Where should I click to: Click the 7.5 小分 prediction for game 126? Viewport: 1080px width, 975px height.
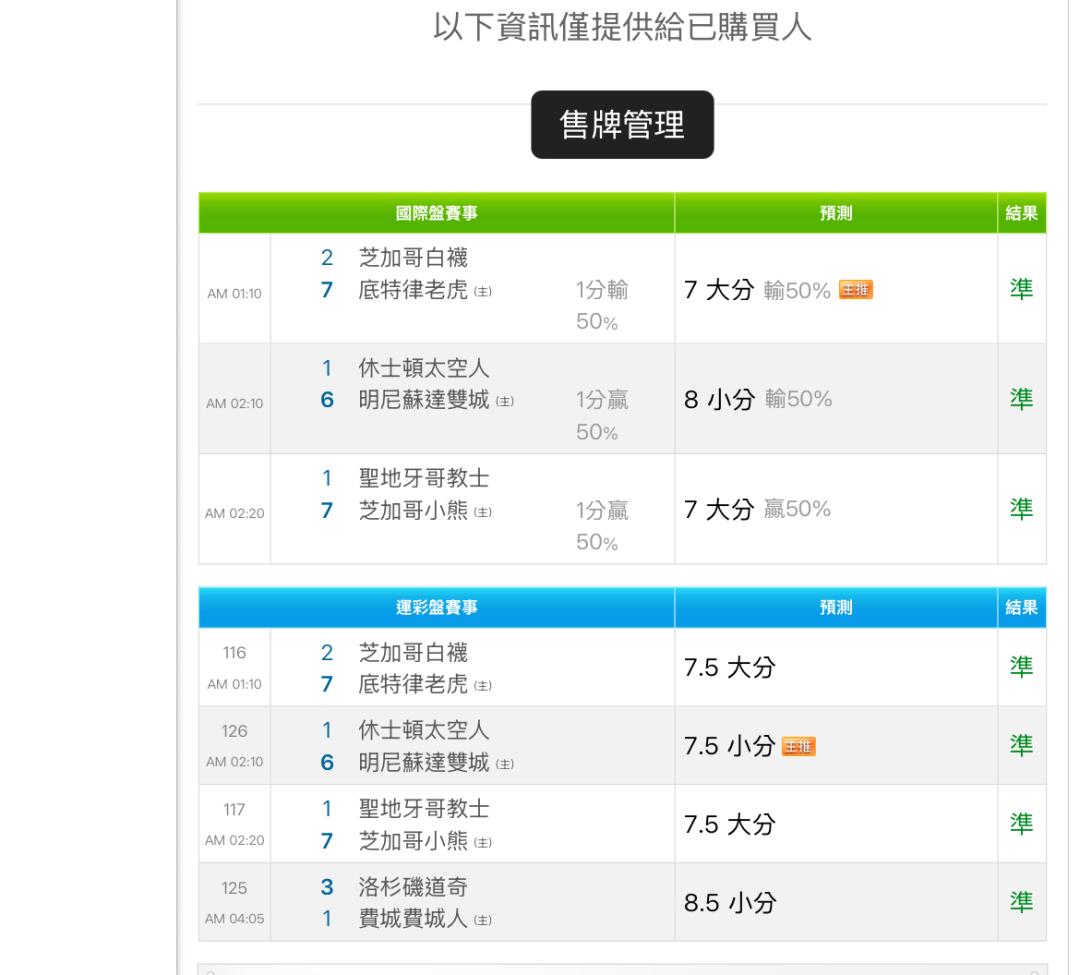coord(729,746)
